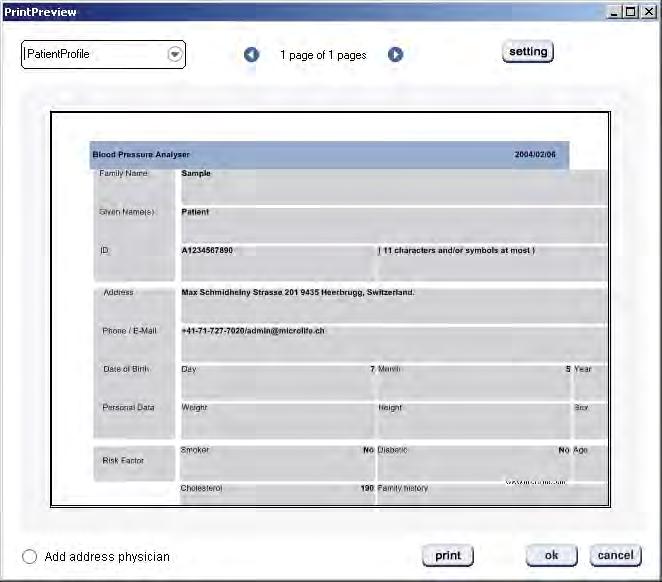Viewport: 662px width, 582px height.
Task: Close the PrintPreview window
Action: [648, 12]
